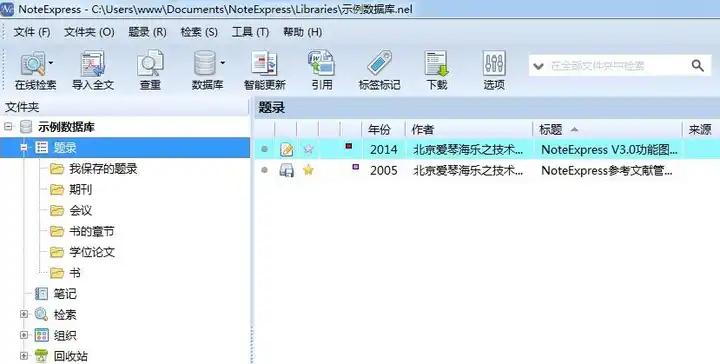
Task: Click the purple tag marker on the 2005 record
Action: pos(355,167)
